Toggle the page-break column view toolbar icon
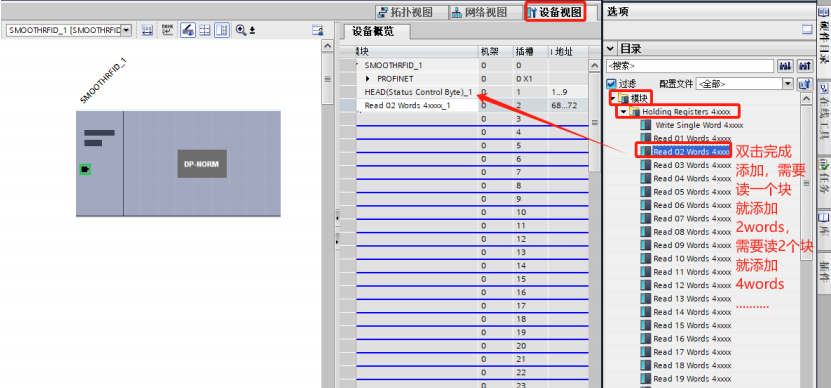Image resolution: width=831 pixels, height=388 pixels. click(222, 30)
